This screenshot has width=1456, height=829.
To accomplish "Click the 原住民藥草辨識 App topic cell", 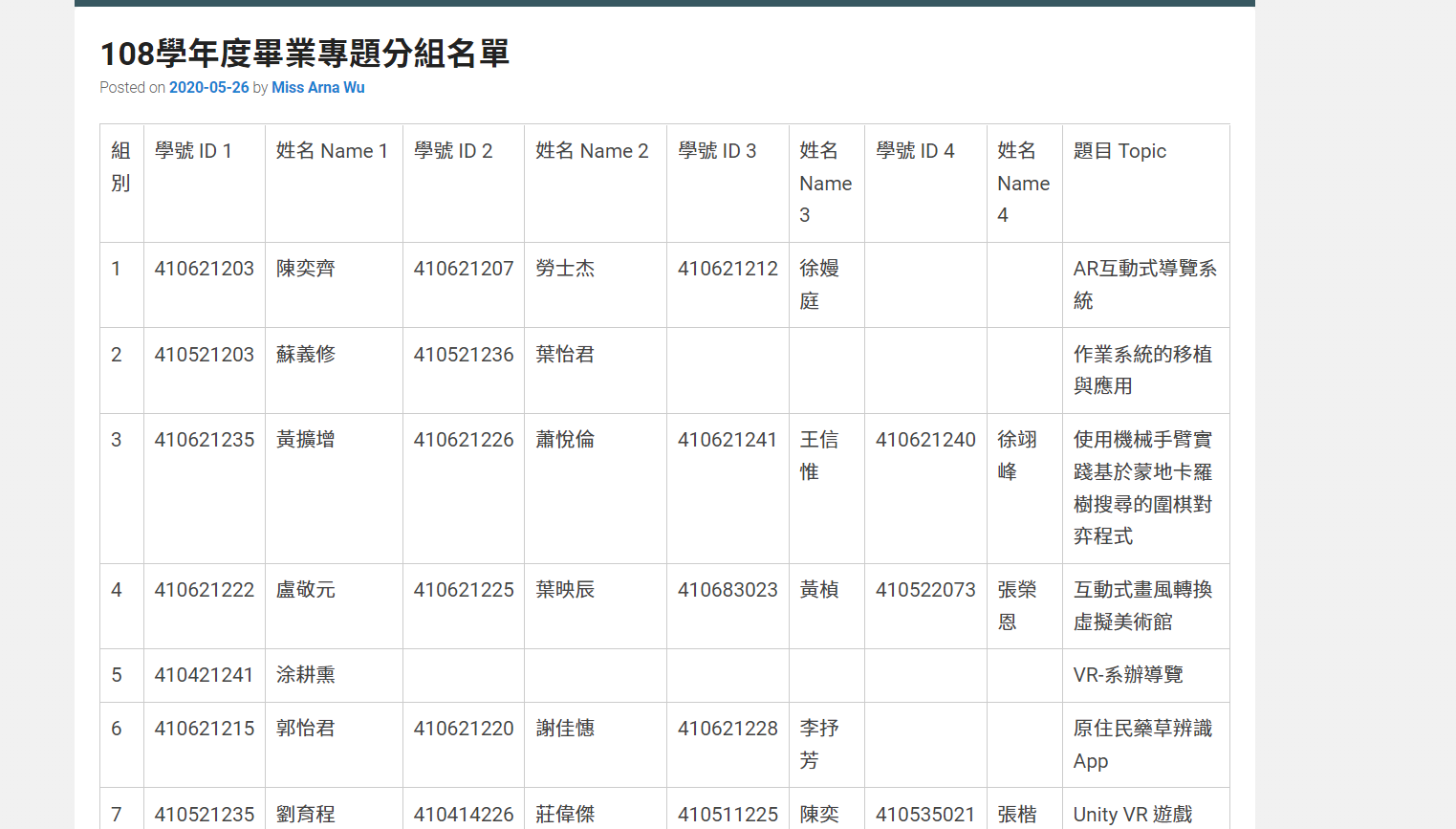I will point(1142,744).
